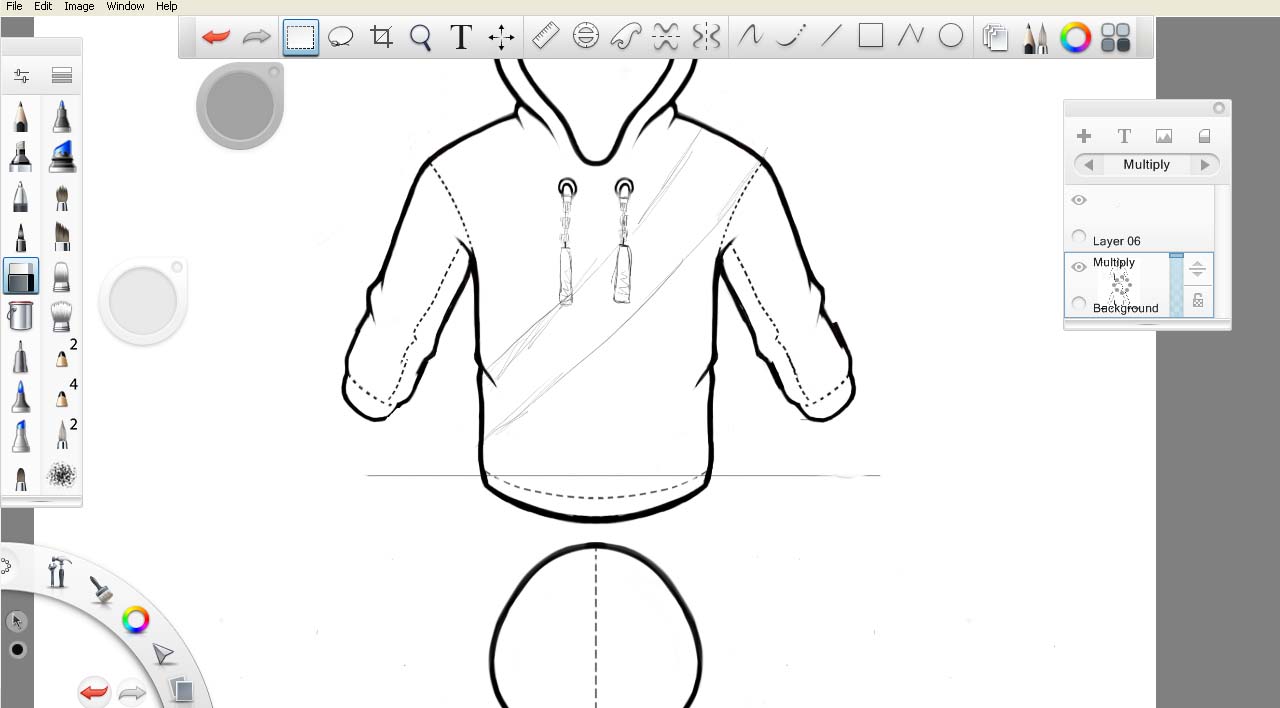1280x708 pixels.
Task: Open the File menu
Action: (14, 6)
